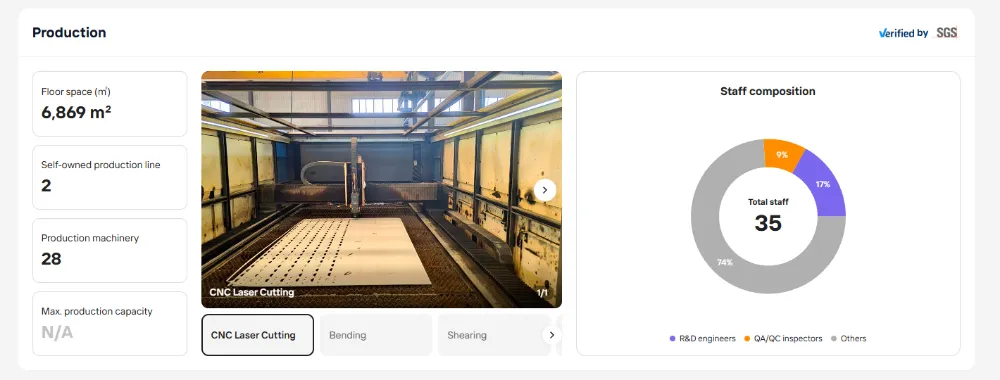Click the Production machinery 28 card
Image resolution: width=1000 pixels, height=380 pixels.
pos(110,251)
